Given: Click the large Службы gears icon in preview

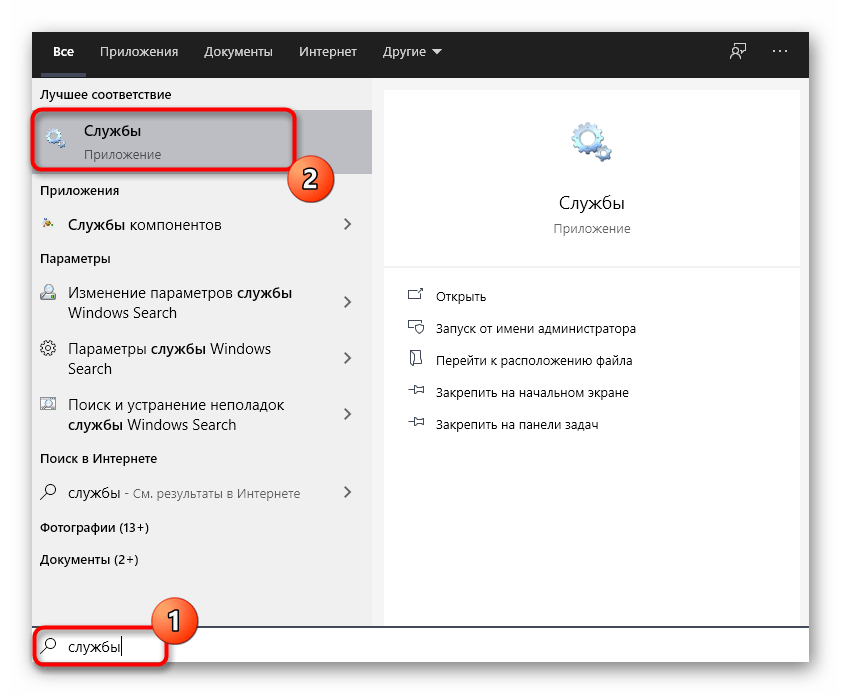Looking at the screenshot, I should (590, 141).
